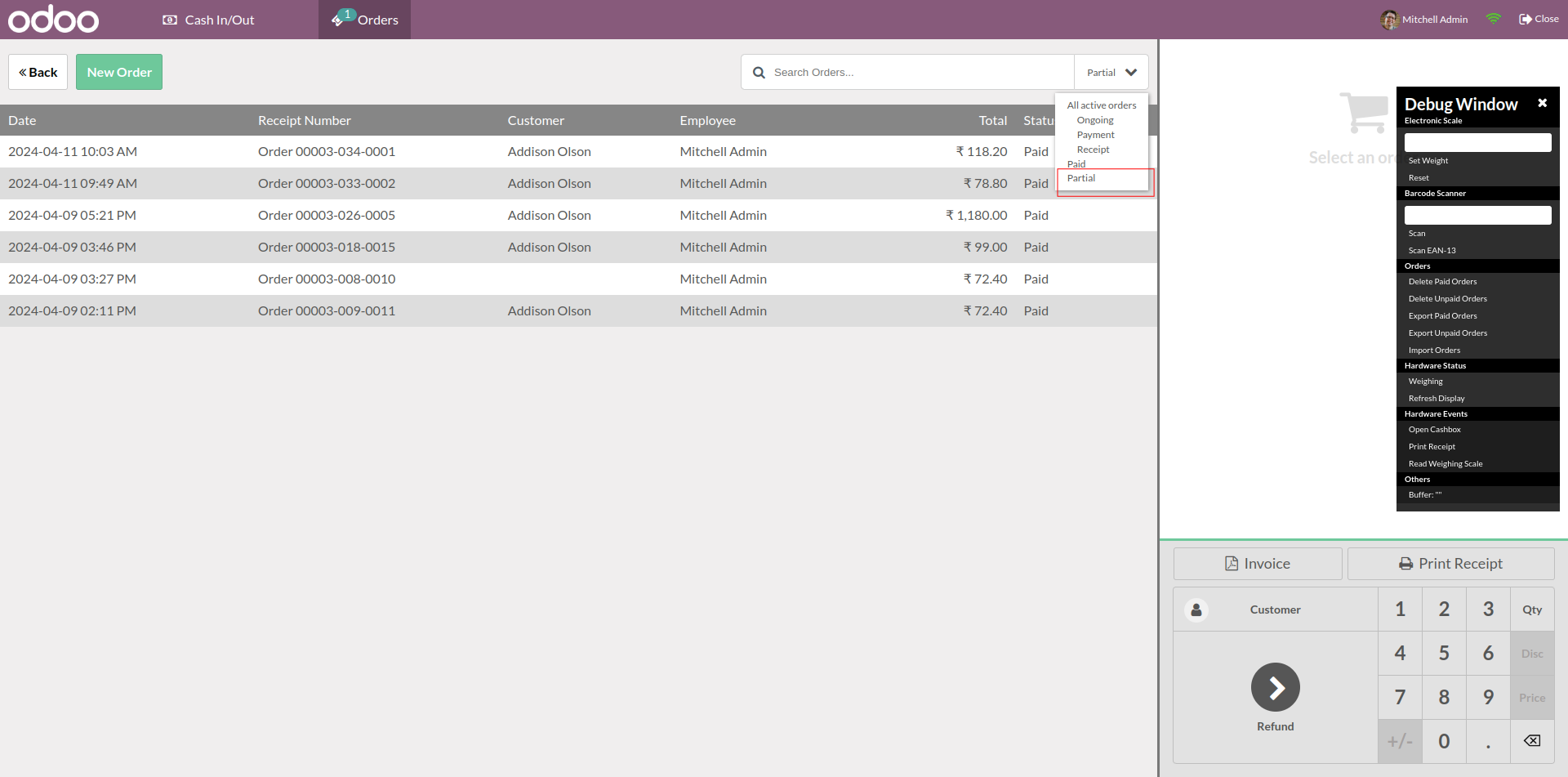This screenshot has width=1568, height=777.
Task: Select order 00003-009-0011 row
Action: tap(578, 311)
